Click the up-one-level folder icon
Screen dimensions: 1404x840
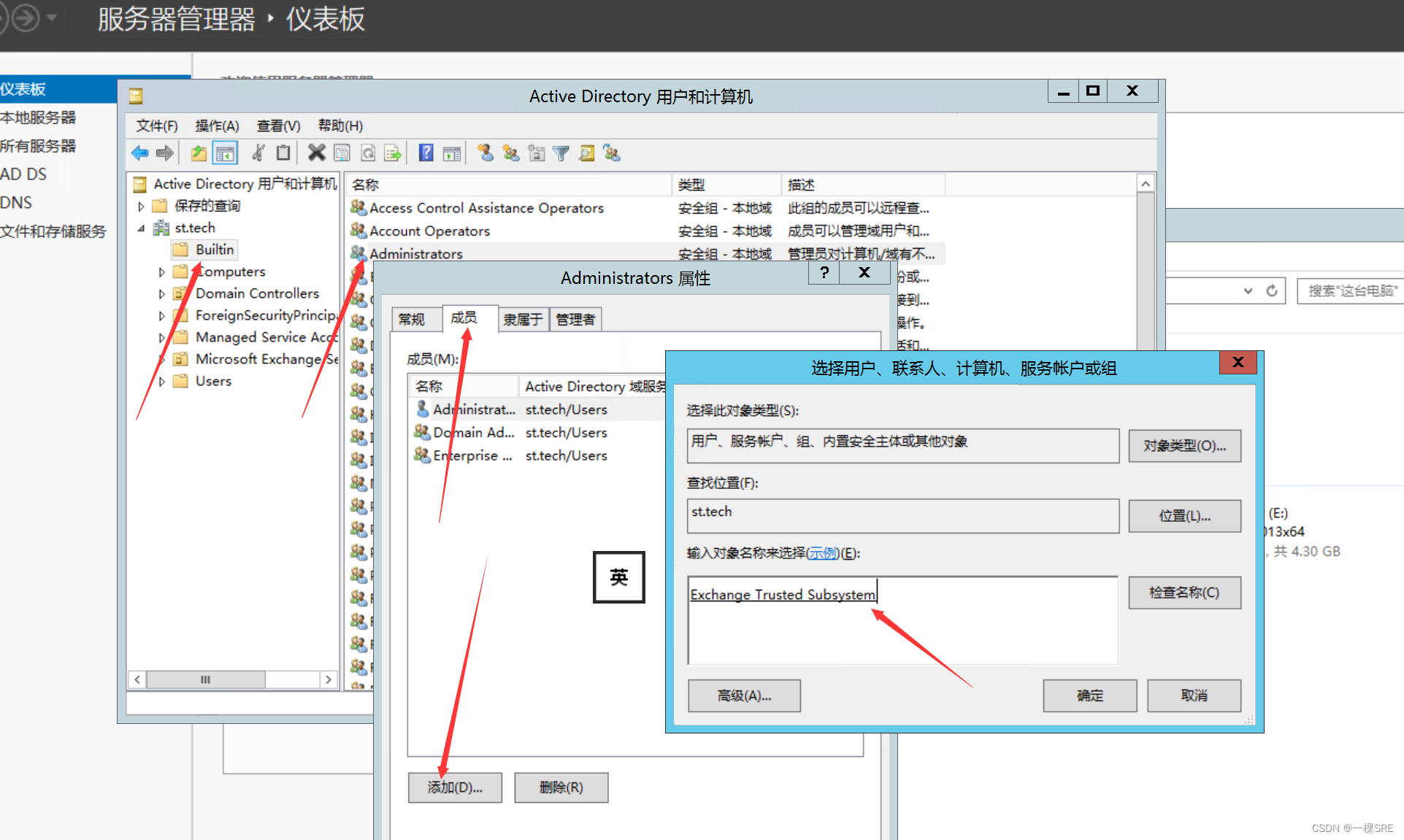point(199,153)
